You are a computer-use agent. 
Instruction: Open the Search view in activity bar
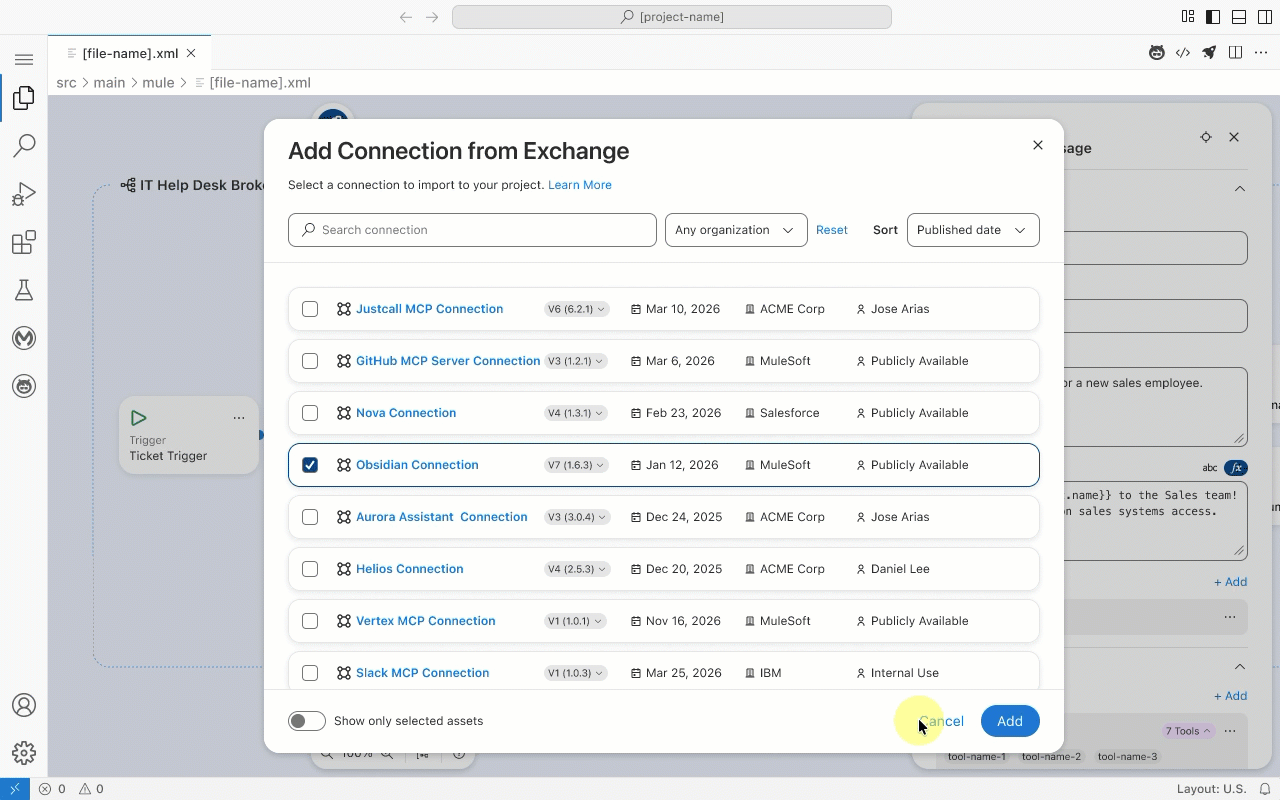click(x=24, y=146)
